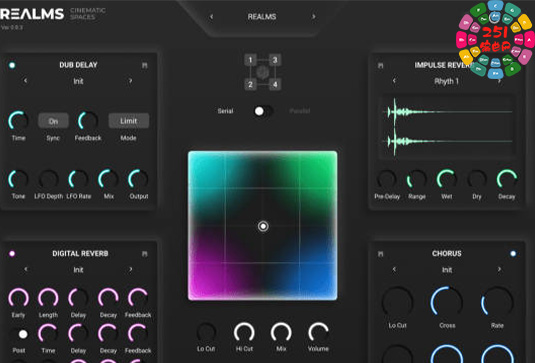Click the Impulse Reverb Decay knob

click(507, 179)
